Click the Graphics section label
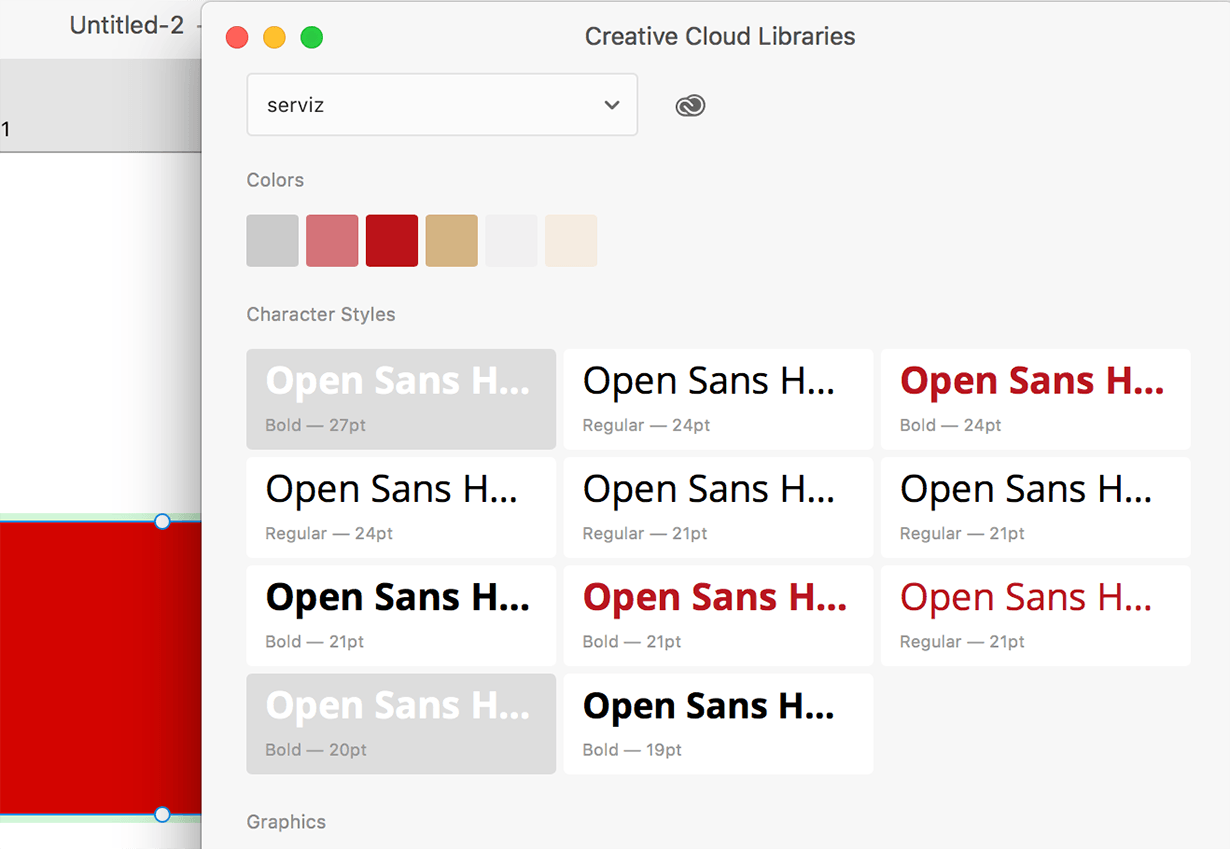1230x849 pixels. click(x=286, y=822)
